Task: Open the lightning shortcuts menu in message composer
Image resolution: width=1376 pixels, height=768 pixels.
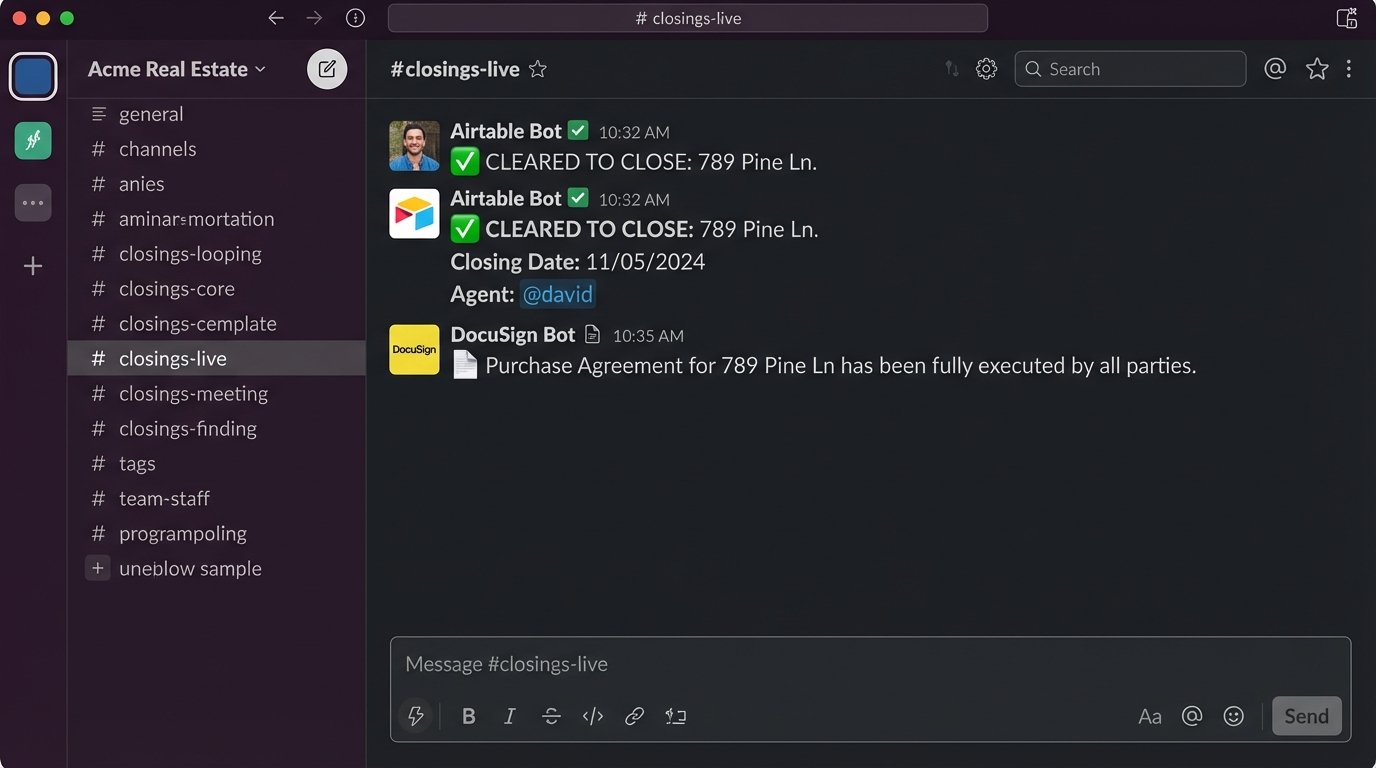Action: point(415,716)
